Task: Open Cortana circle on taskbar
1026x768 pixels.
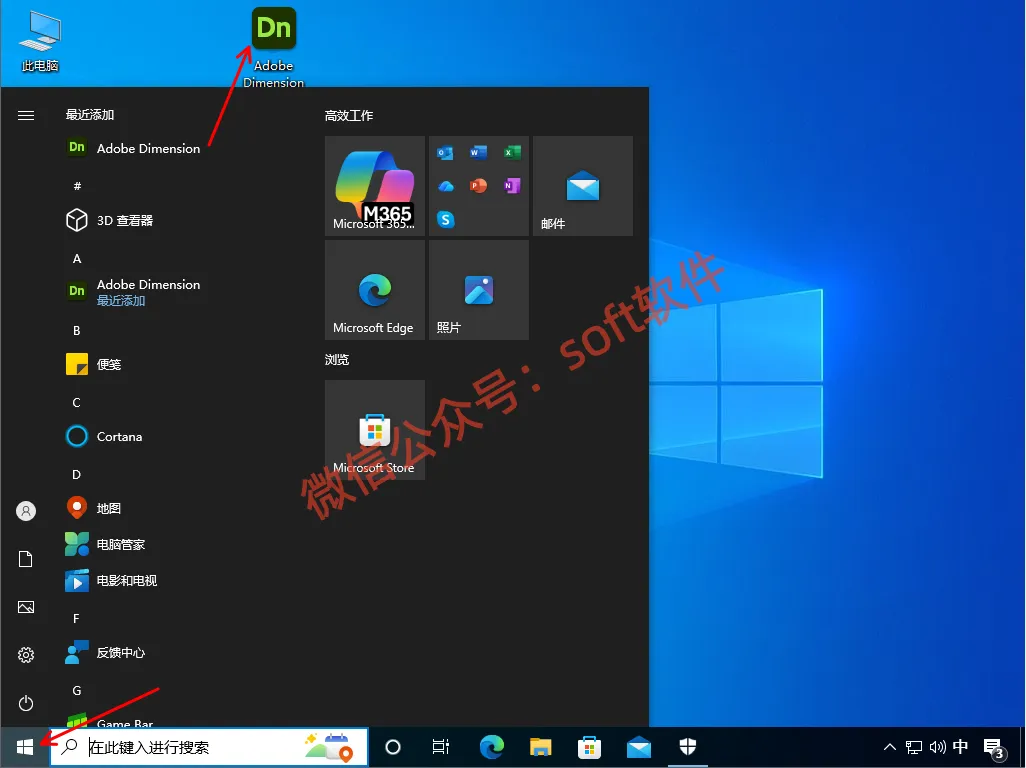Action: (x=393, y=747)
